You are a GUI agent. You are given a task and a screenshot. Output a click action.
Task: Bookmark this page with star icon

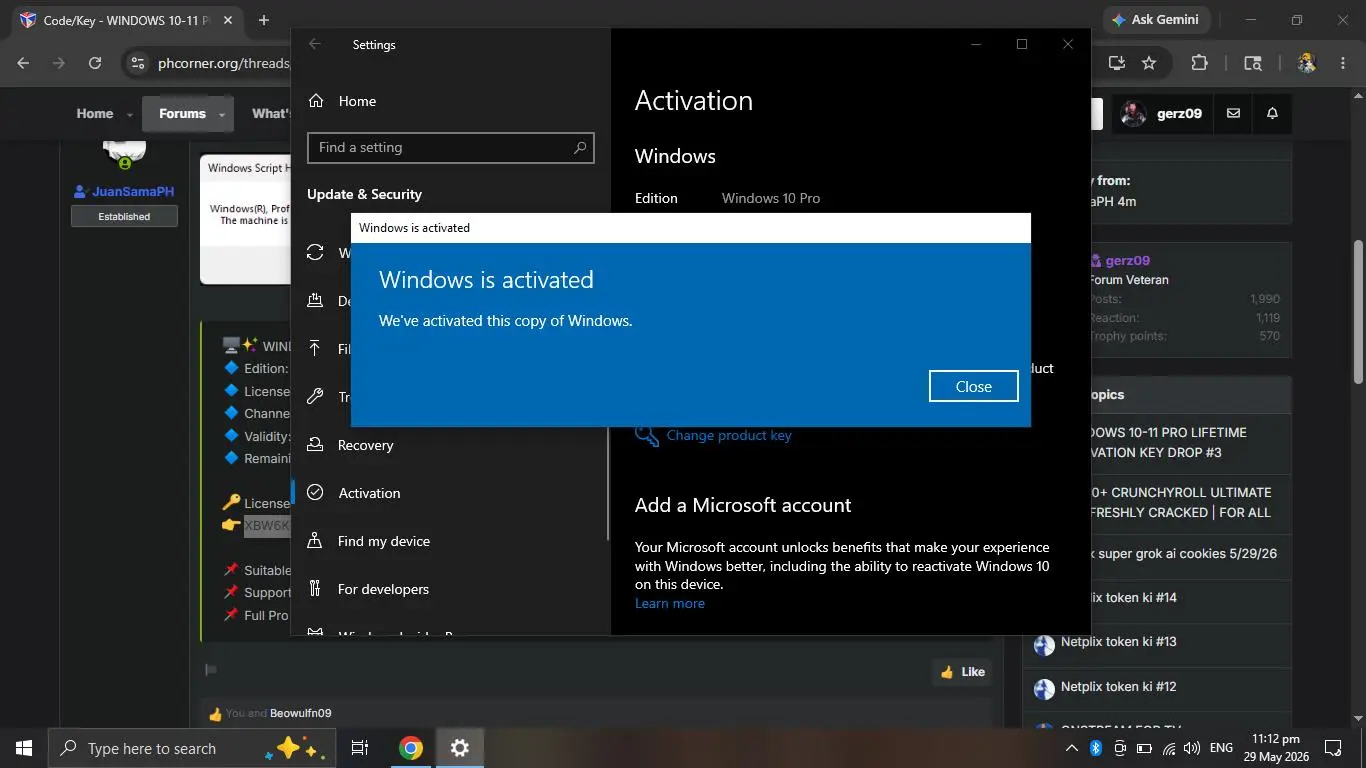[x=1149, y=63]
